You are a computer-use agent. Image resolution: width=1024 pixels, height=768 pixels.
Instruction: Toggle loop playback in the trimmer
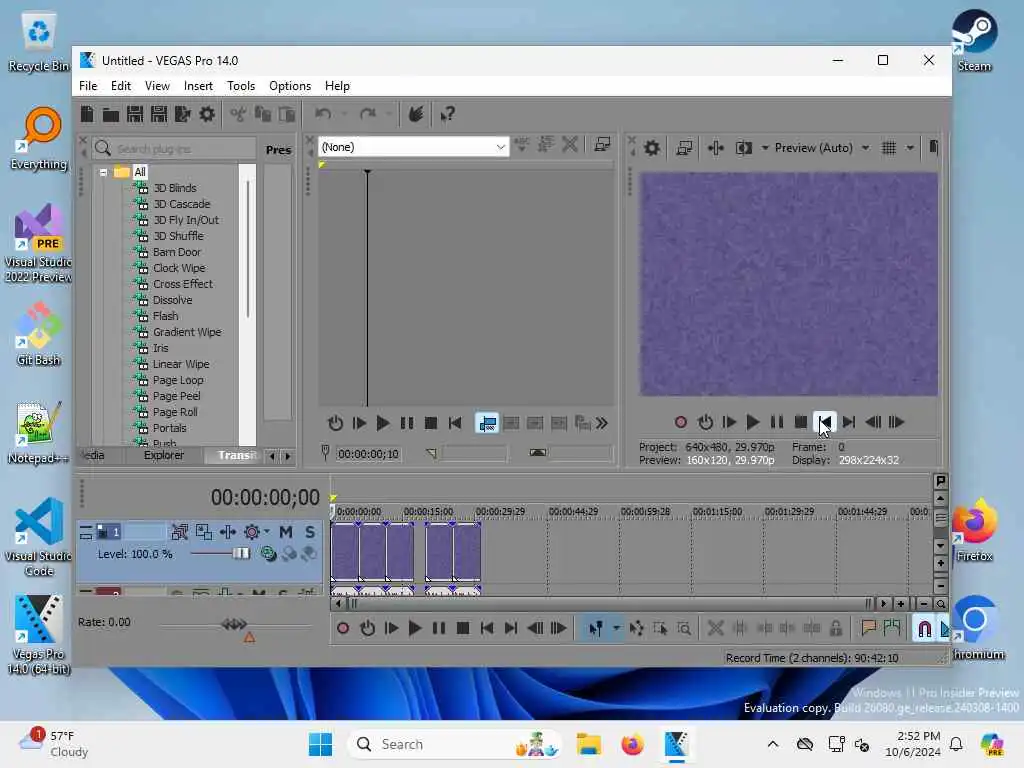(x=335, y=423)
